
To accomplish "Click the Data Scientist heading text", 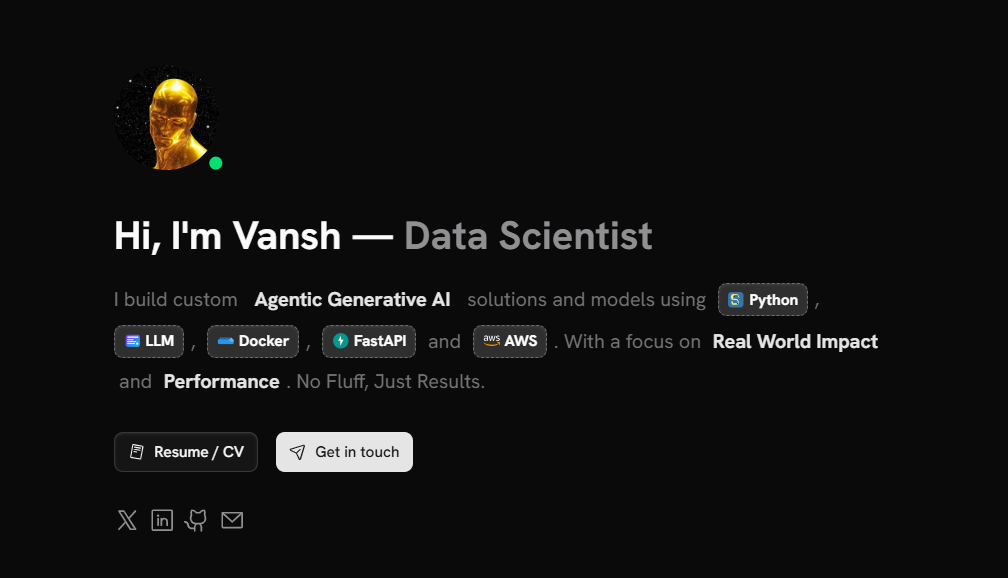I will tap(528, 236).
